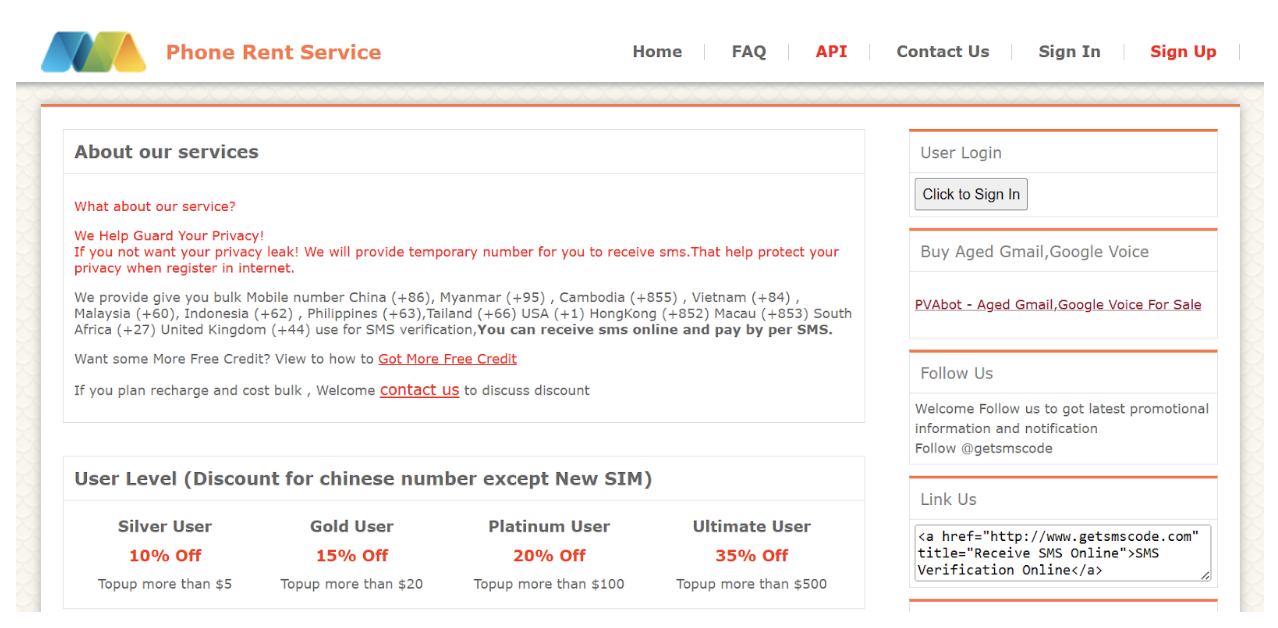Select the Gold User 15% Off level
This screenshot has height=628, width=1278.
point(352,555)
